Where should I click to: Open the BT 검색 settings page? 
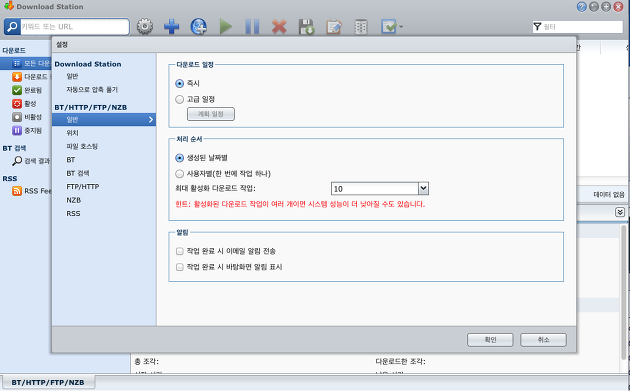tap(78, 173)
